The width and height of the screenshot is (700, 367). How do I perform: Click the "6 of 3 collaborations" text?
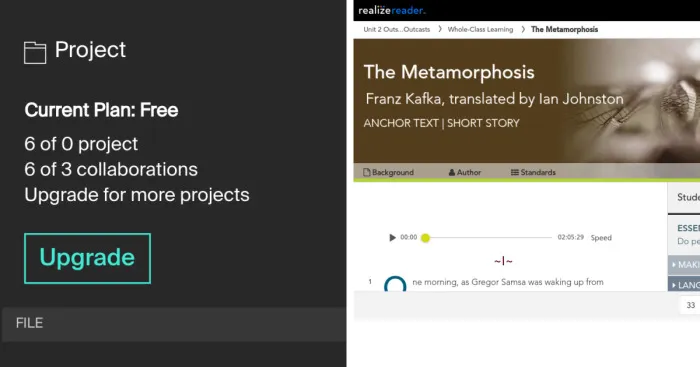point(111,170)
